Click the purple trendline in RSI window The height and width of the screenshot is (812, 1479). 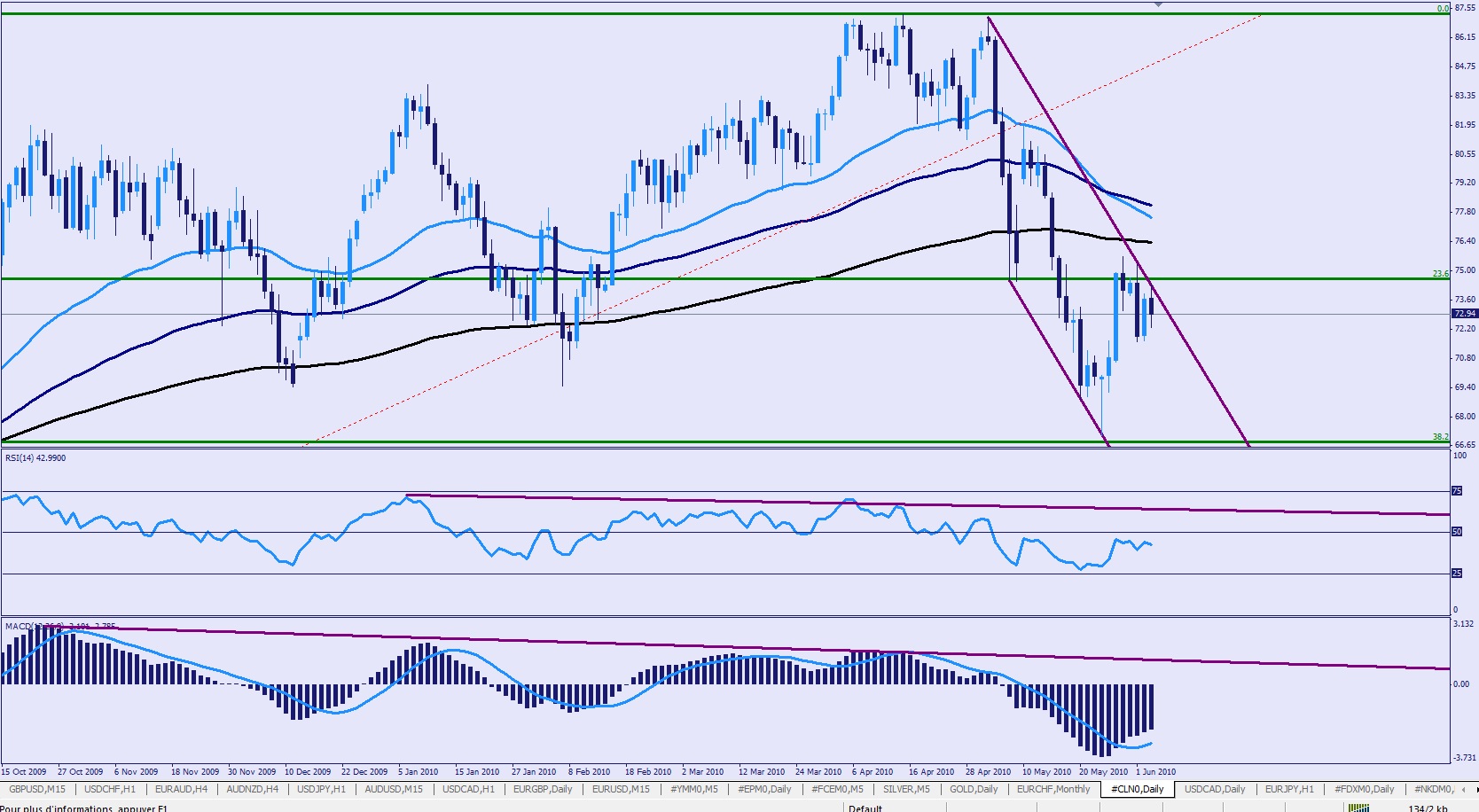pyautogui.click(x=927, y=505)
